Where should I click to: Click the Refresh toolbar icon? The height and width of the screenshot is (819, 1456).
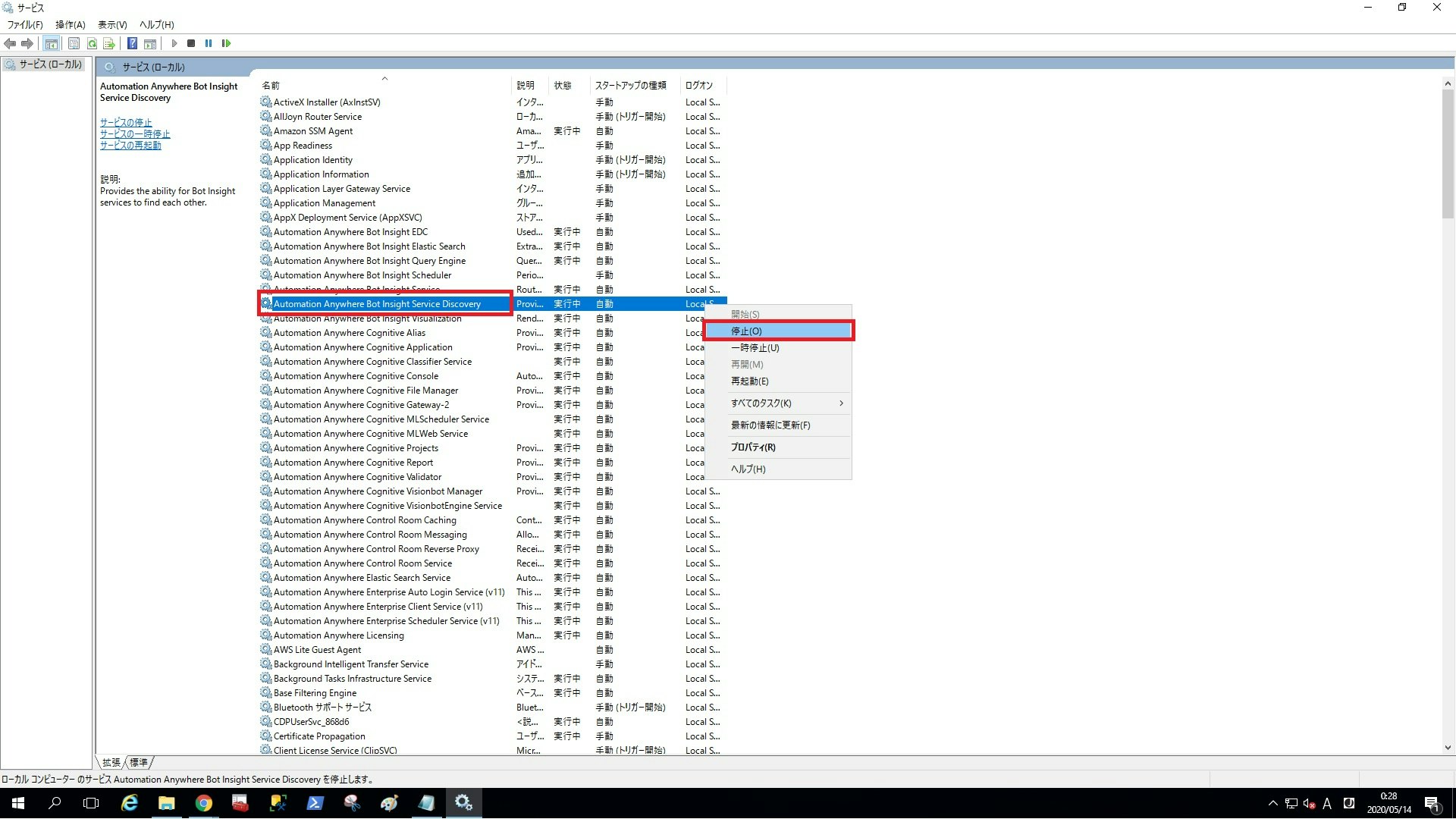[92, 43]
